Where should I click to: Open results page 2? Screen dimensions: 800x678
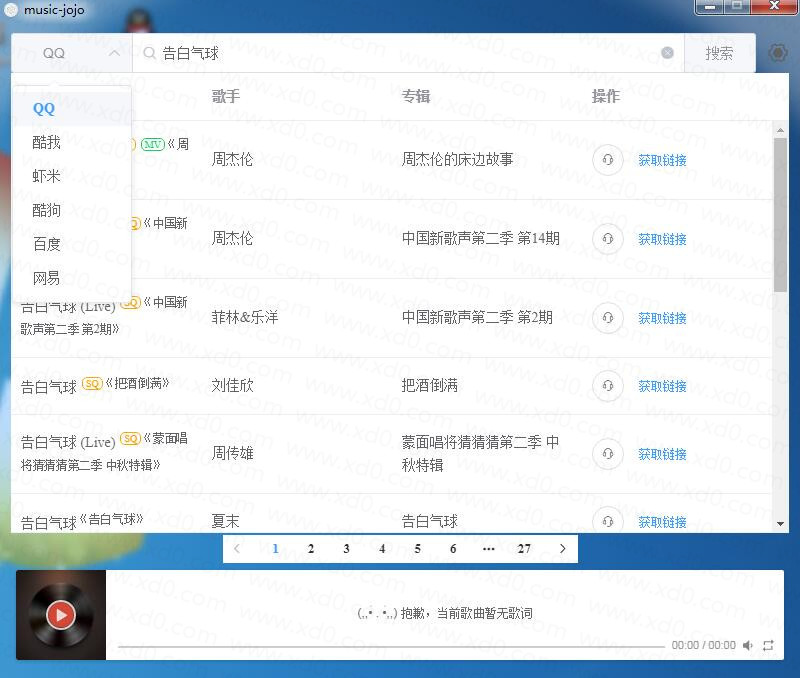tap(311, 548)
